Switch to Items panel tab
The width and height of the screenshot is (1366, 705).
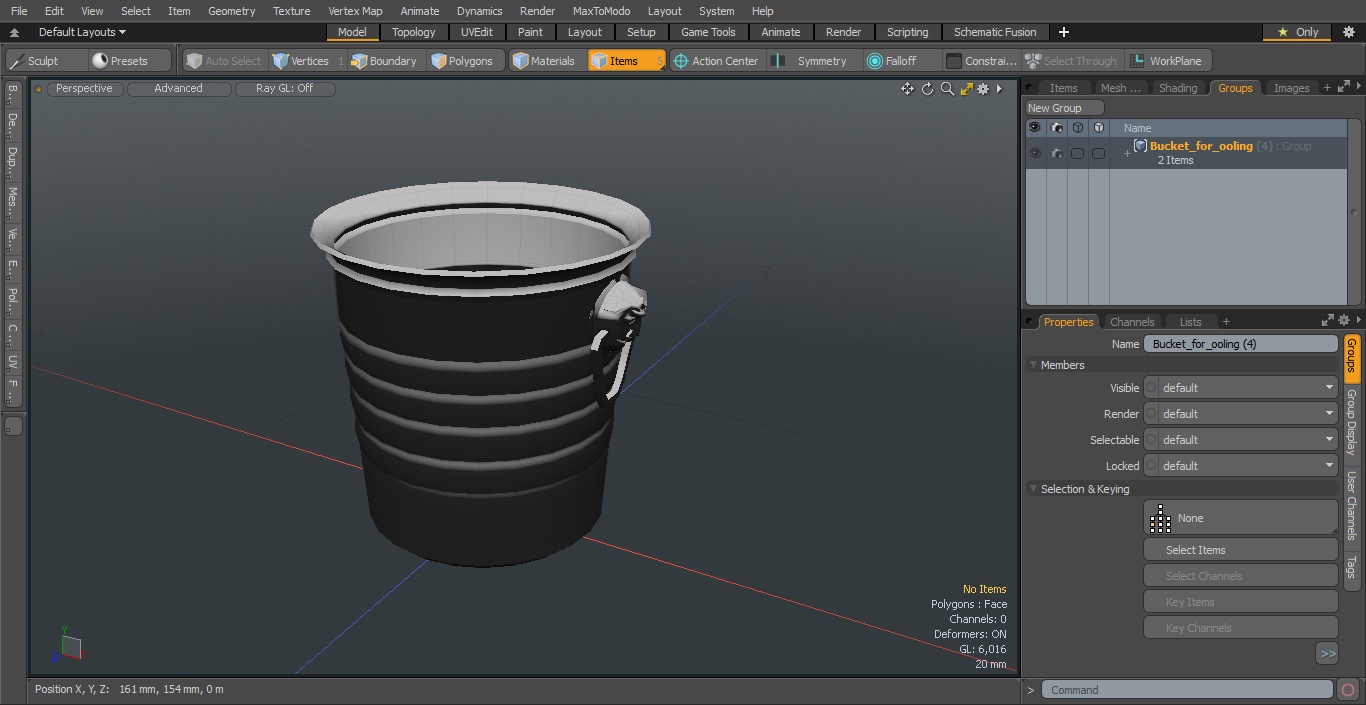1063,88
